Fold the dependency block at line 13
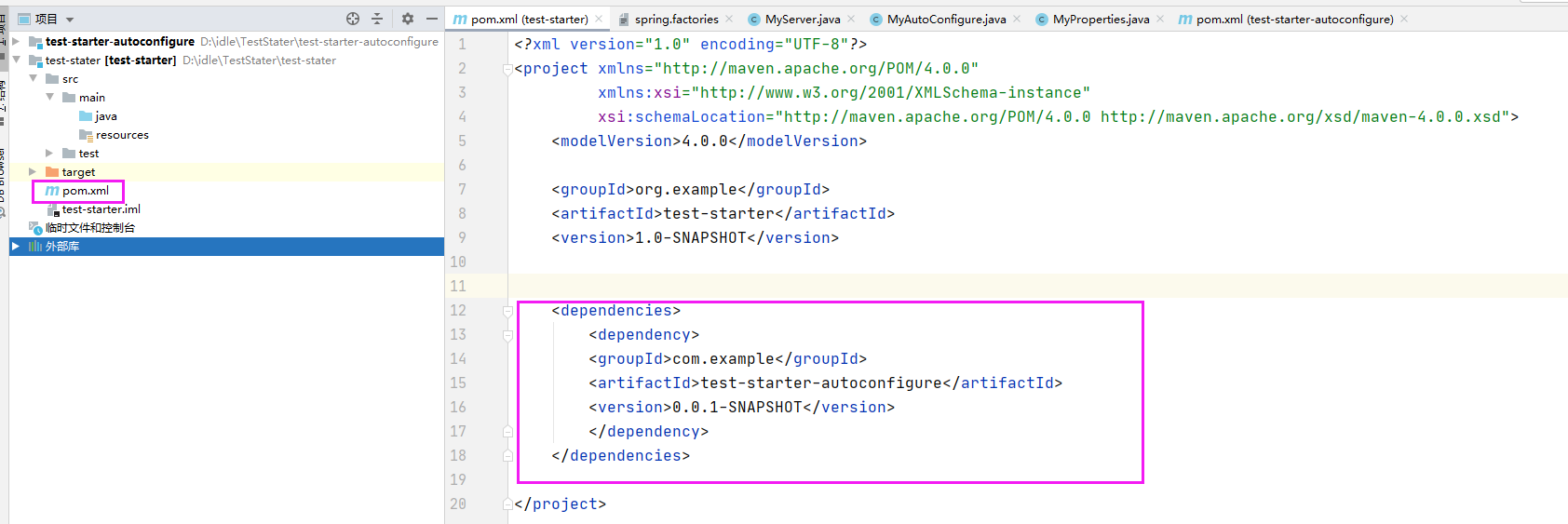 coord(507,335)
